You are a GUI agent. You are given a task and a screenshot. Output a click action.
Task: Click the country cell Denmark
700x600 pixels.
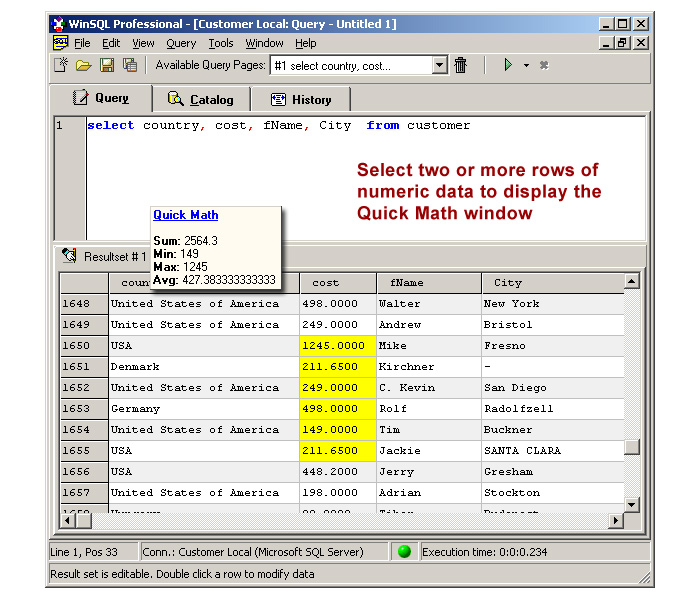(204, 367)
